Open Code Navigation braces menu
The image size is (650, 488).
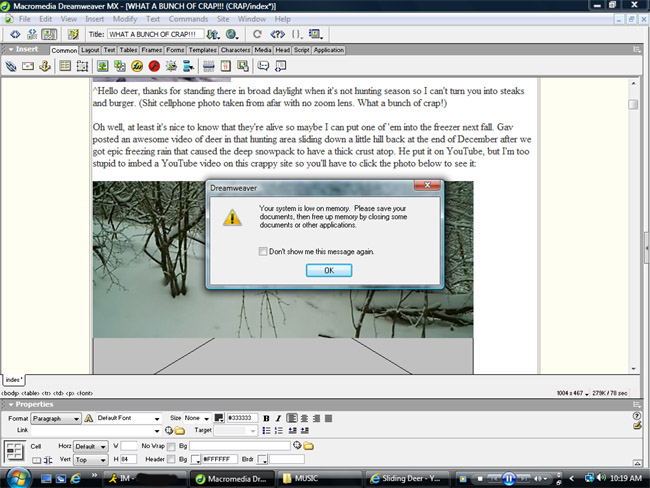tap(297, 34)
